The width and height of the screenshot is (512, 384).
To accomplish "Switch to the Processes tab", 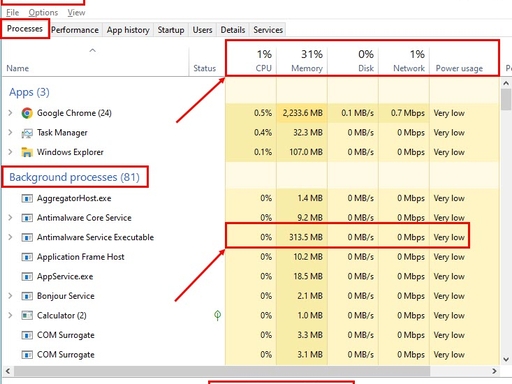I will (25, 29).
